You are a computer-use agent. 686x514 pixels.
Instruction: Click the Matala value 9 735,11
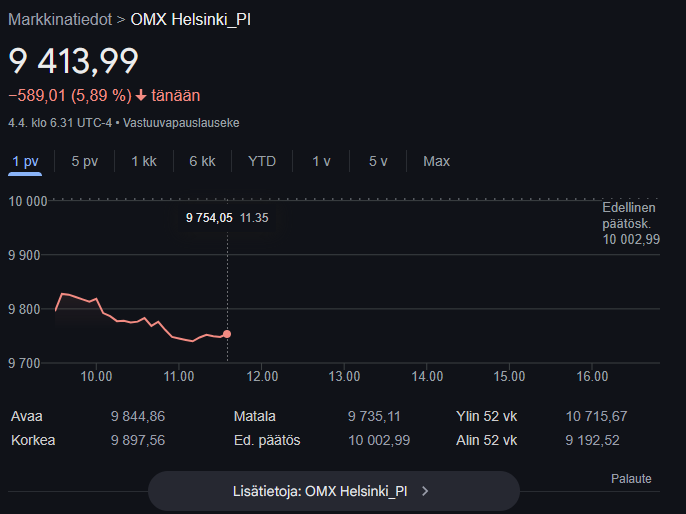coord(374,416)
